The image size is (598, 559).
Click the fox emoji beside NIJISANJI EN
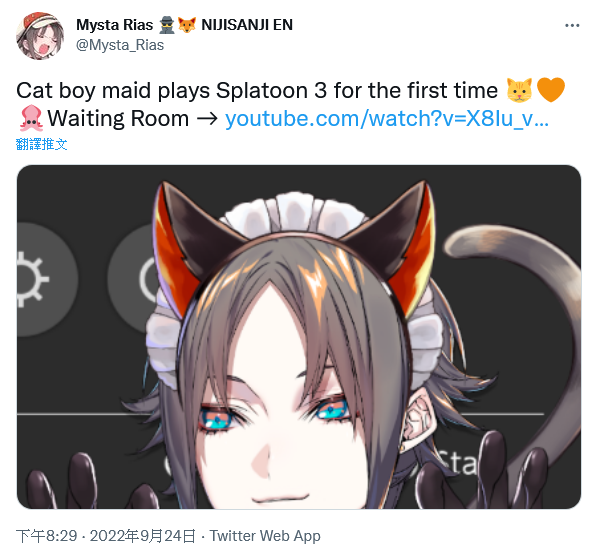(187, 25)
